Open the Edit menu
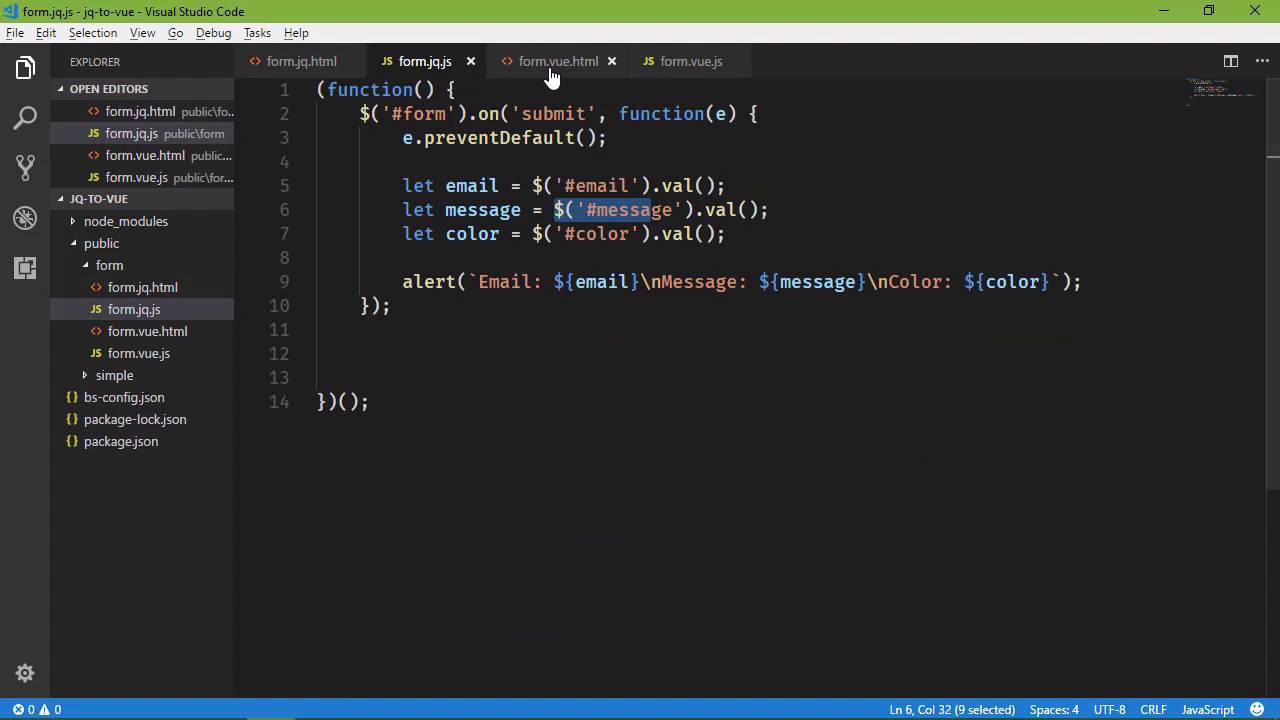The image size is (1280, 720). 46,33
